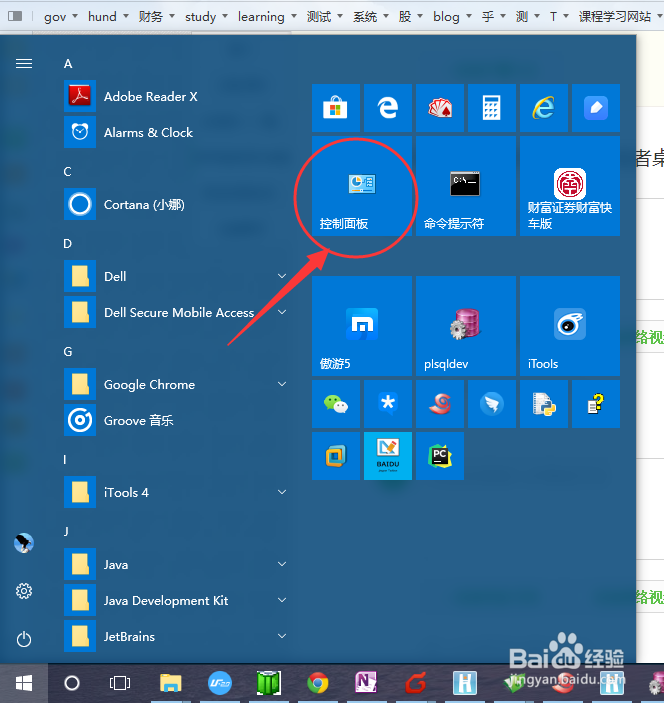Launch the iTools tile
Viewport: 664px width, 703px height.
pos(570,326)
